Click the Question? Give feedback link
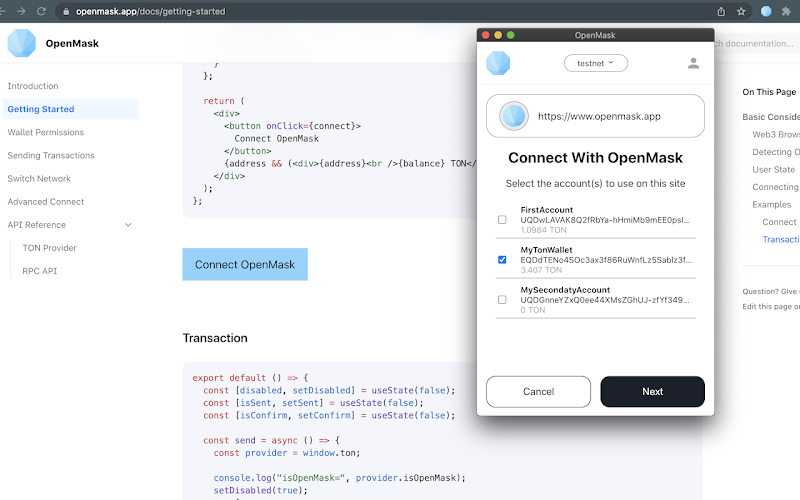The height and width of the screenshot is (500, 800). pos(771,291)
